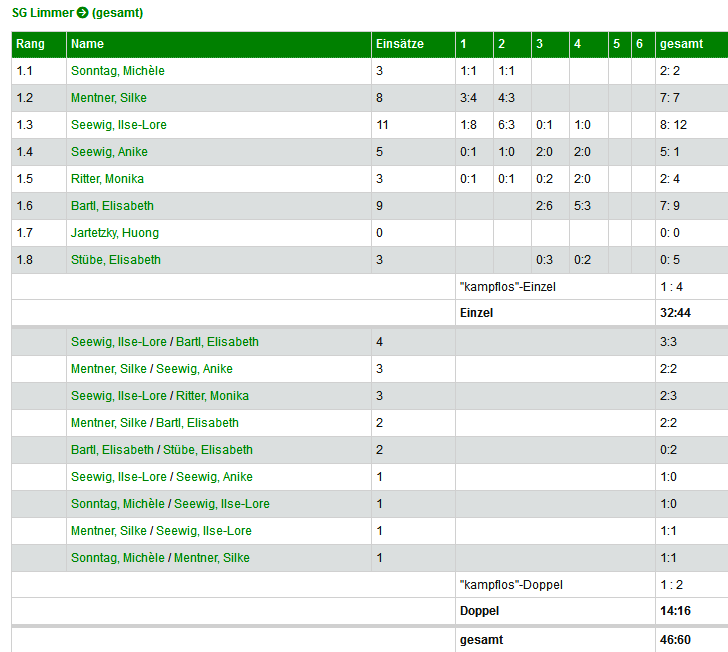Image resolution: width=728 pixels, height=652 pixels.
Task: Open Bartl, Elisabeth paired with Mentner, Silke
Action: (x=197, y=423)
